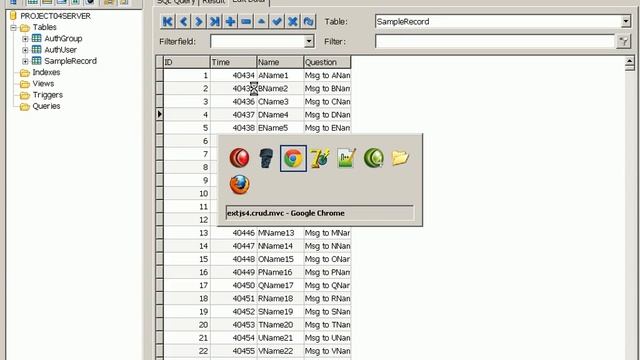The image size is (640, 360).
Task: Select Firefox icon in task switcher
Action: click(x=240, y=184)
